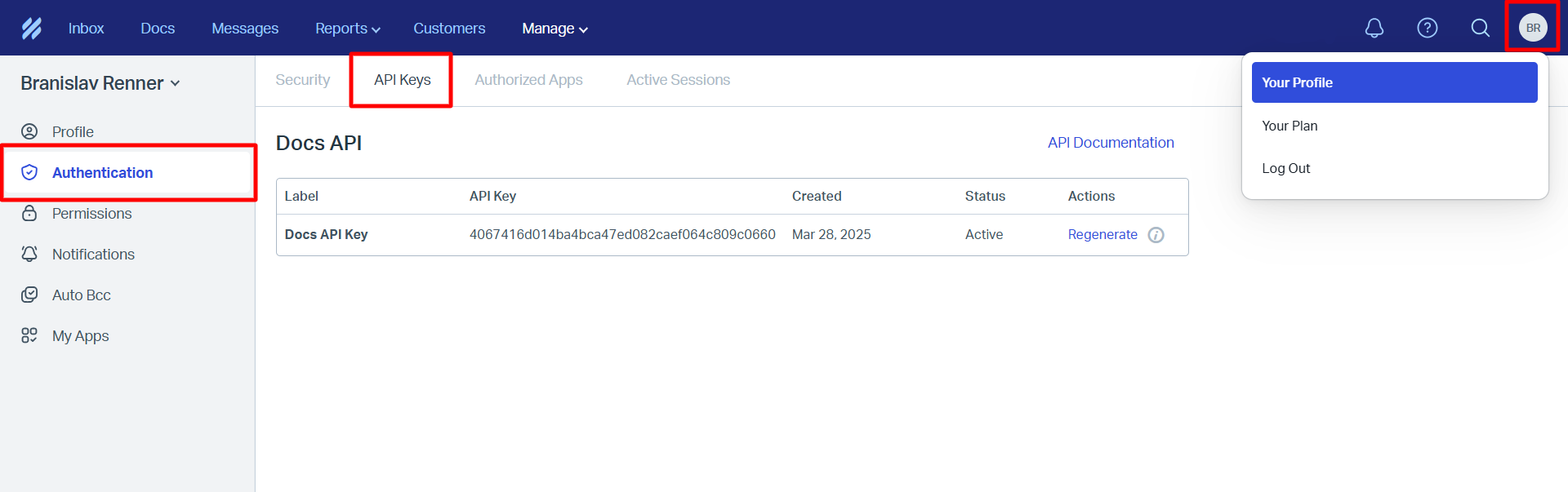Open the API Documentation link
1568x492 pixels.
1111,143
